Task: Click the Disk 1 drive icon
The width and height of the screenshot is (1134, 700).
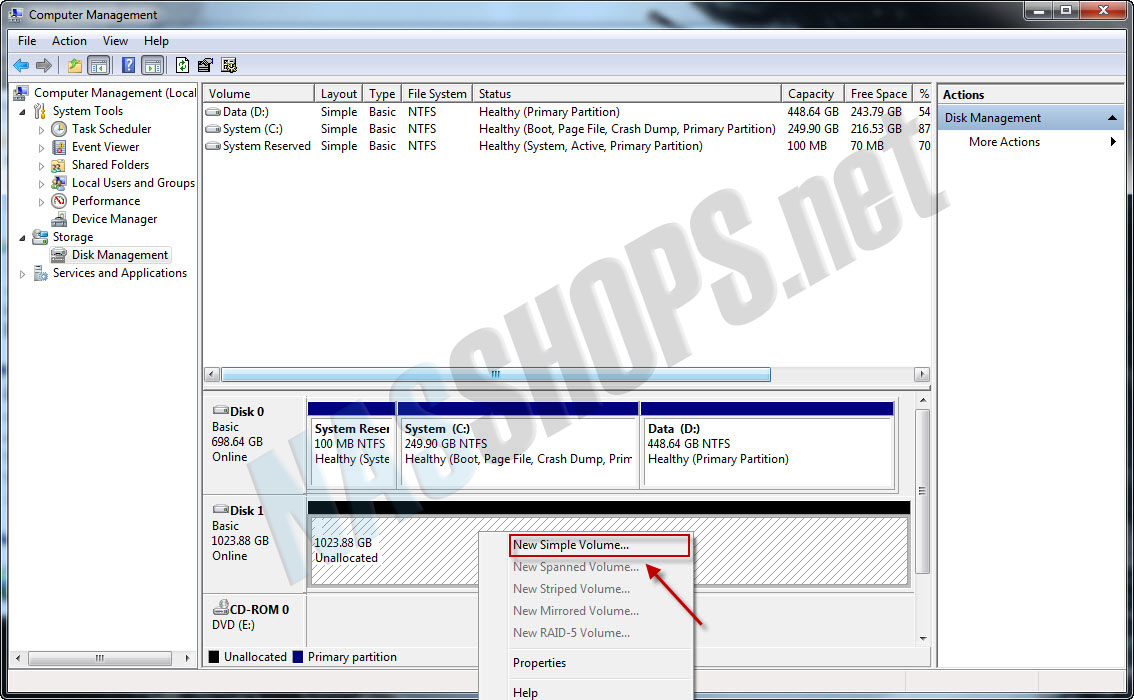Action: [x=221, y=510]
